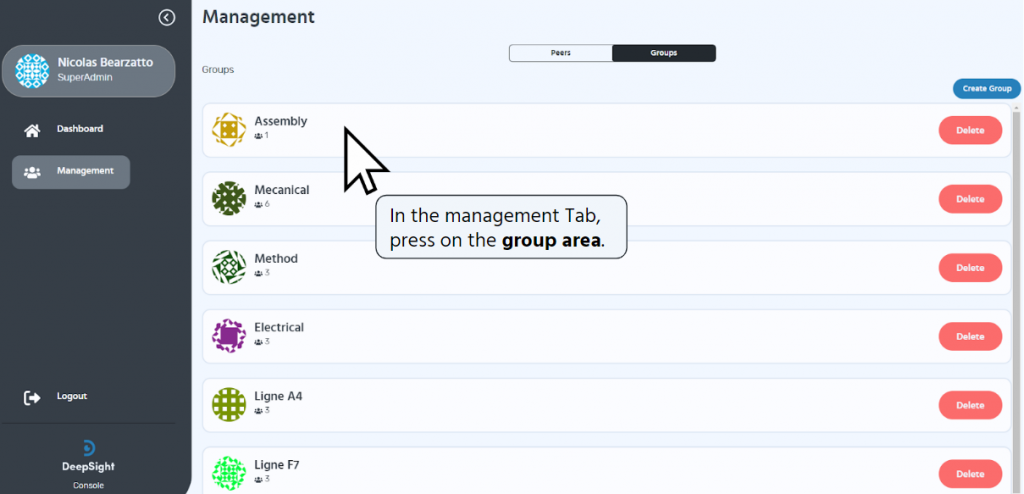Select the Ligne A4 group avatar
Image resolution: width=1024 pixels, height=494 pixels.
pos(229,404)
